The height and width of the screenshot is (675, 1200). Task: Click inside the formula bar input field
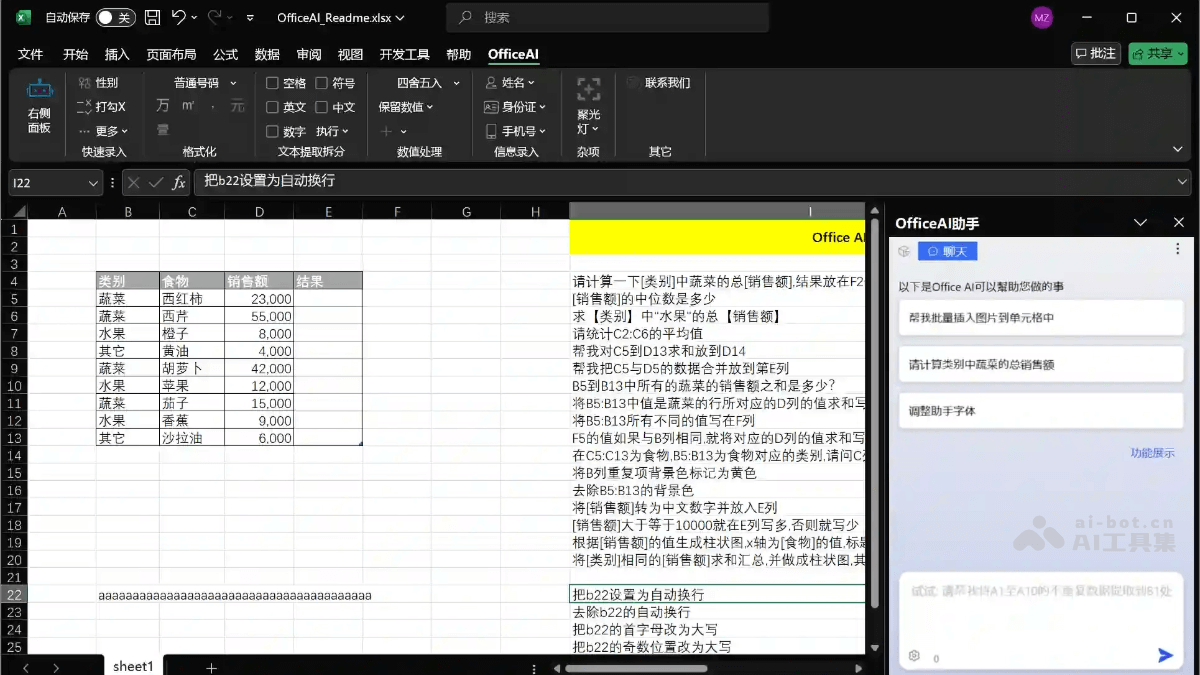click(x=400, y=183)
